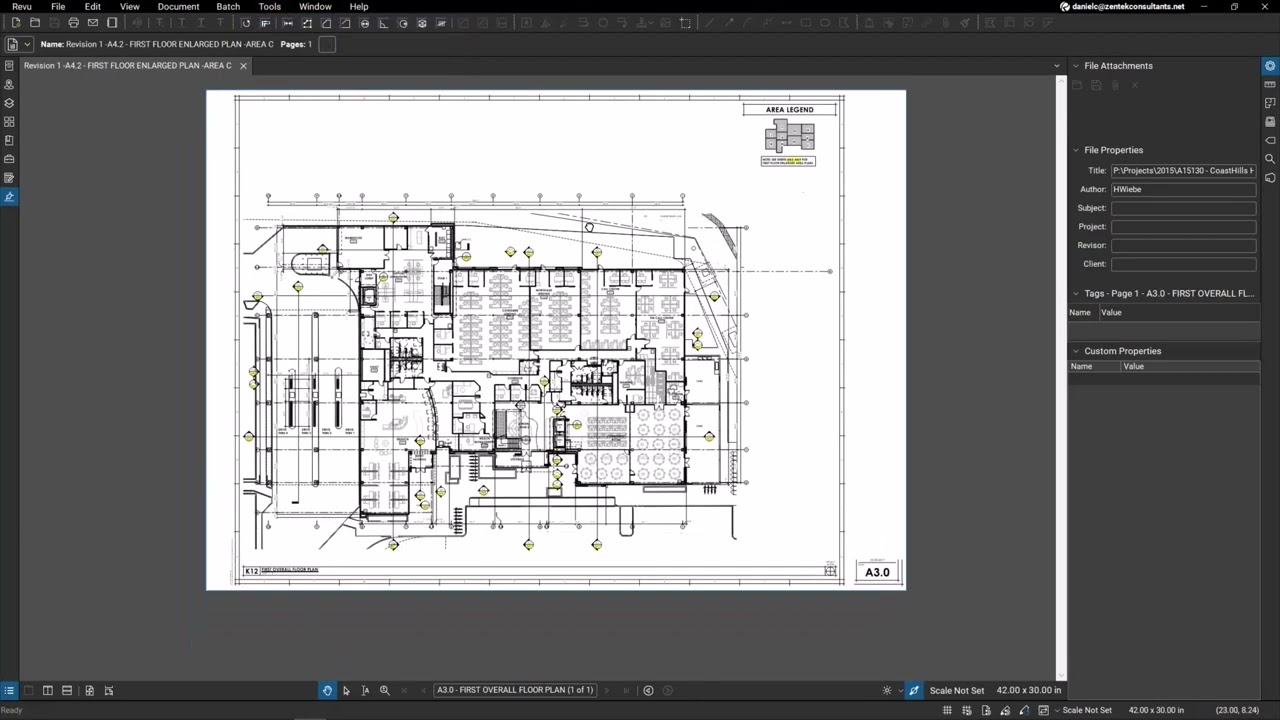The width and height of the screenshot is (1280, 720).
Task: Open the Batch menu
Action: coord(228,6)
